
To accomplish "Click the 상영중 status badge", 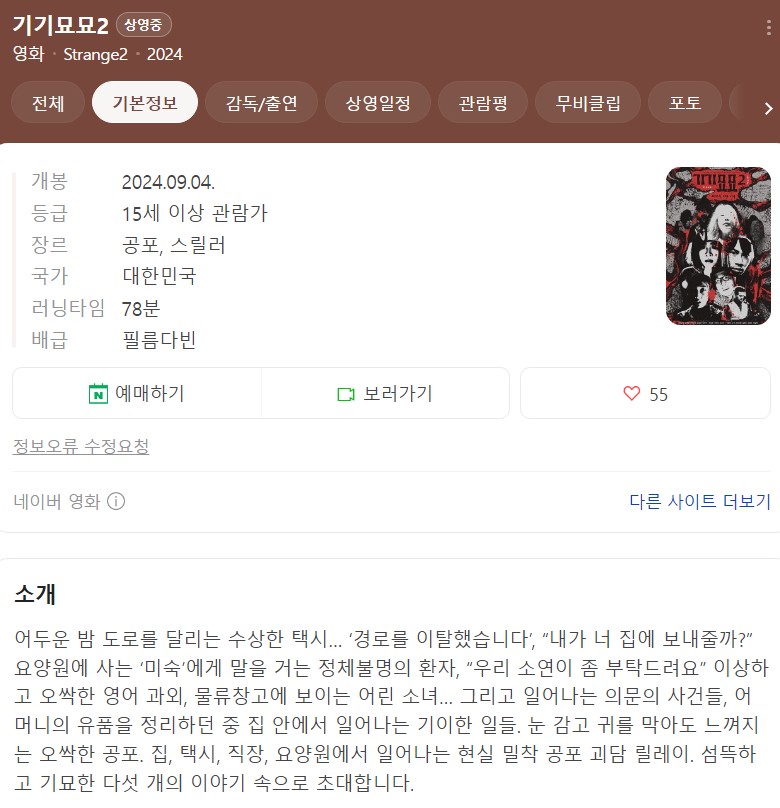I will [x=144, y=25].
